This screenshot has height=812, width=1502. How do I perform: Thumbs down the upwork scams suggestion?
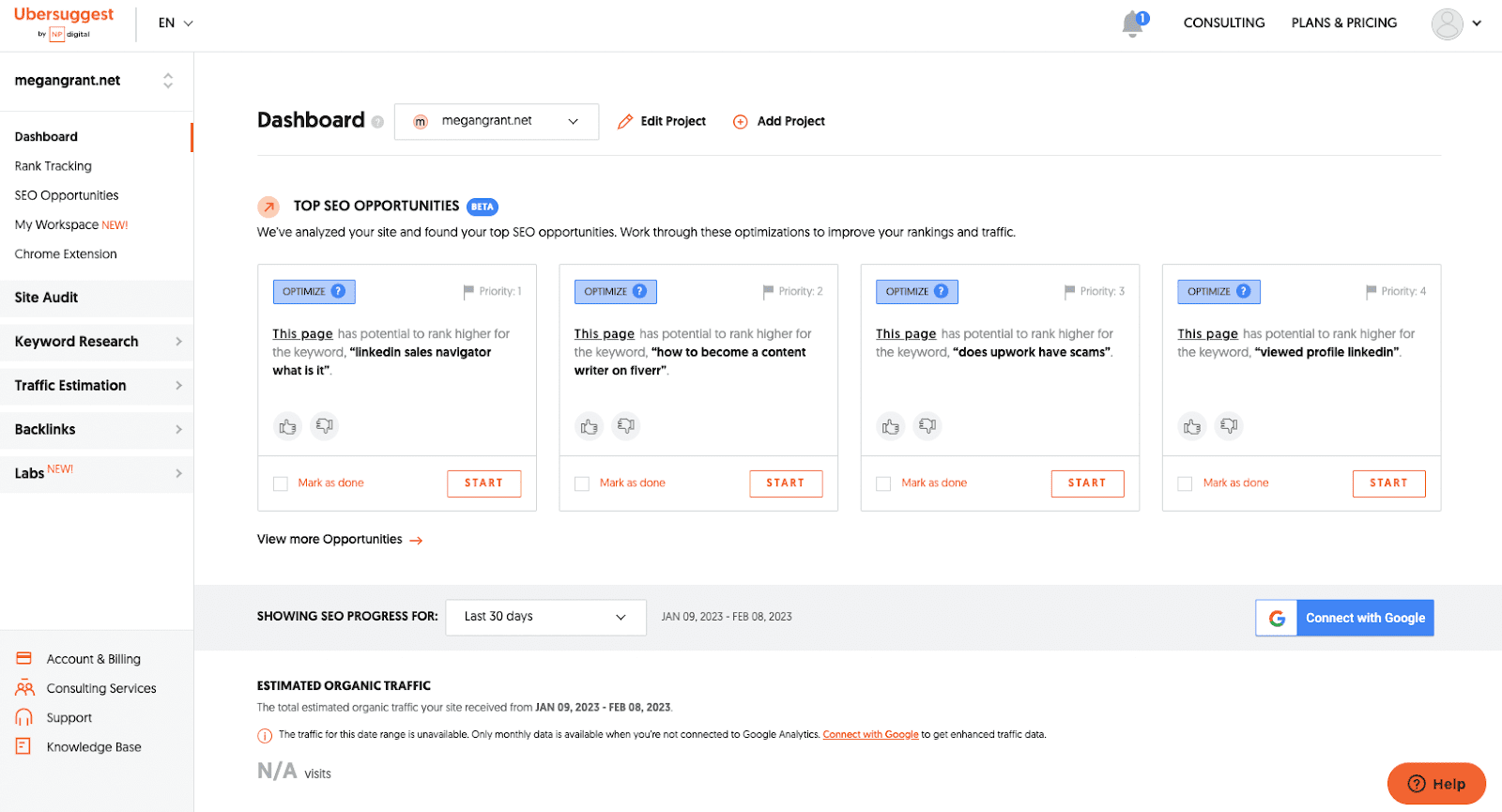click(x=927, y=425)
